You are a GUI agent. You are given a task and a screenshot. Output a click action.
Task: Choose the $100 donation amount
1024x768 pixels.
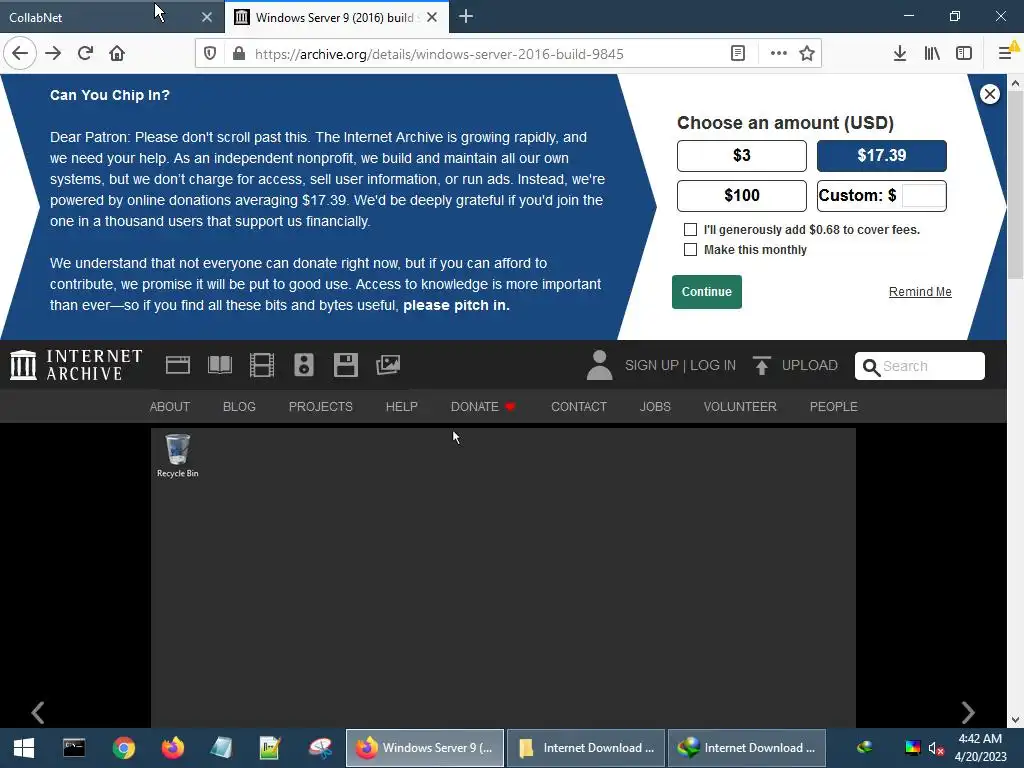pos(742,195)
